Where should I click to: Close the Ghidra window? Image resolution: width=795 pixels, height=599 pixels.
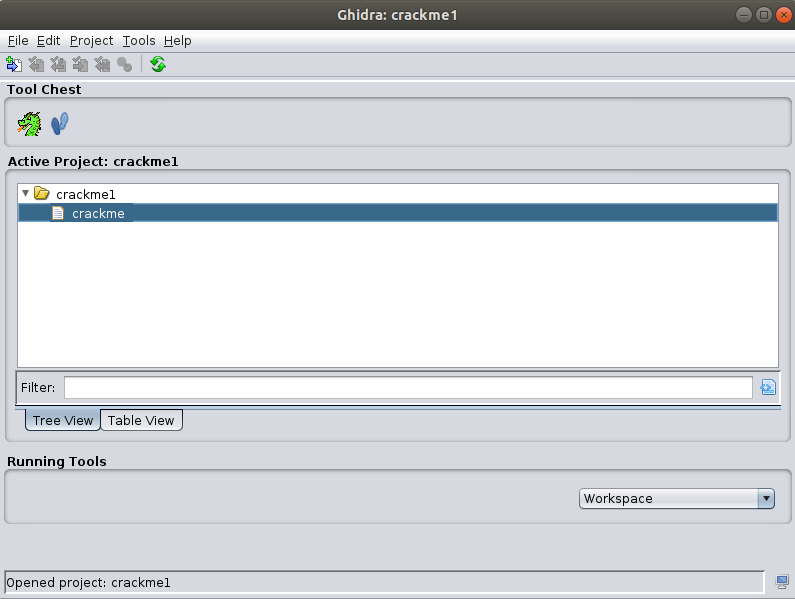tap(783, 15)
